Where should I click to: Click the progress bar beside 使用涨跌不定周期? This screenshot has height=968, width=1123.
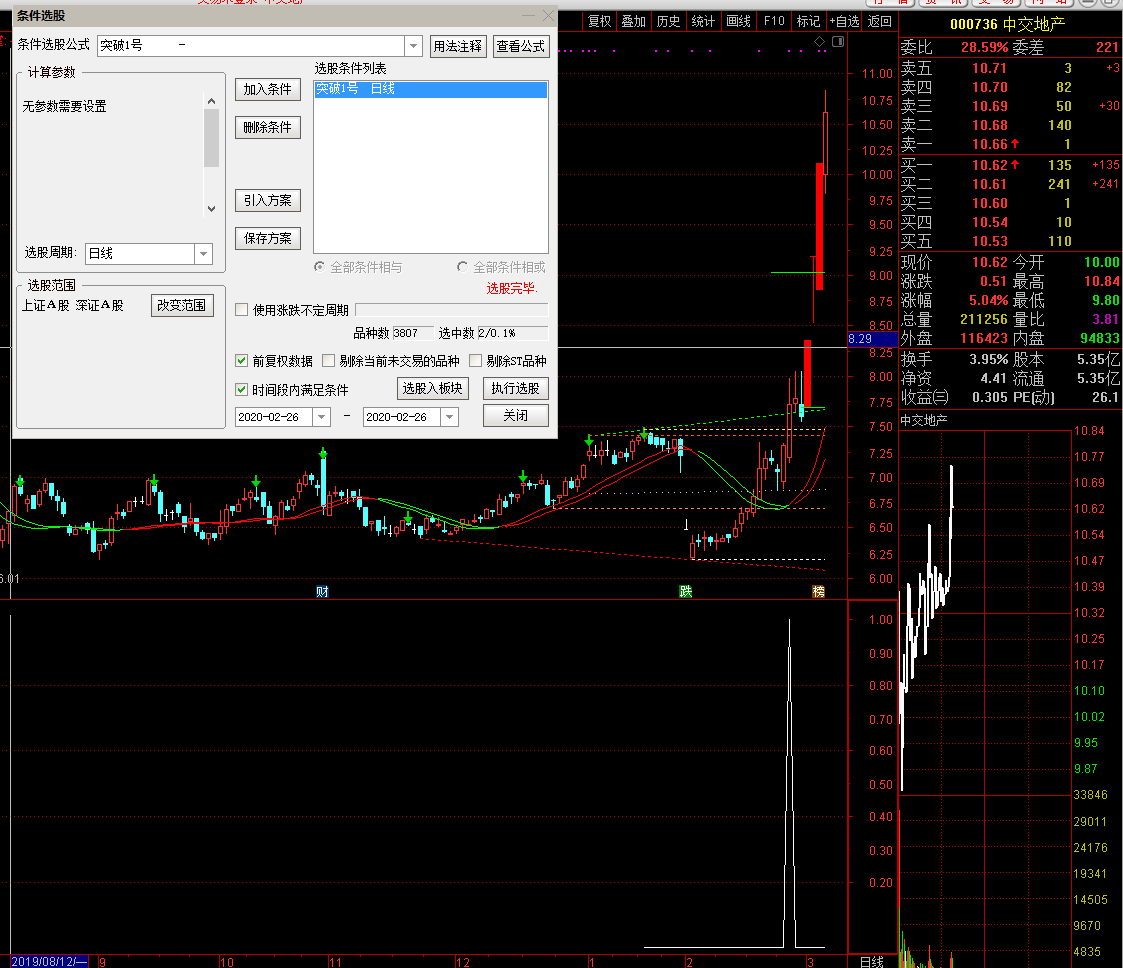coord(451,309)
